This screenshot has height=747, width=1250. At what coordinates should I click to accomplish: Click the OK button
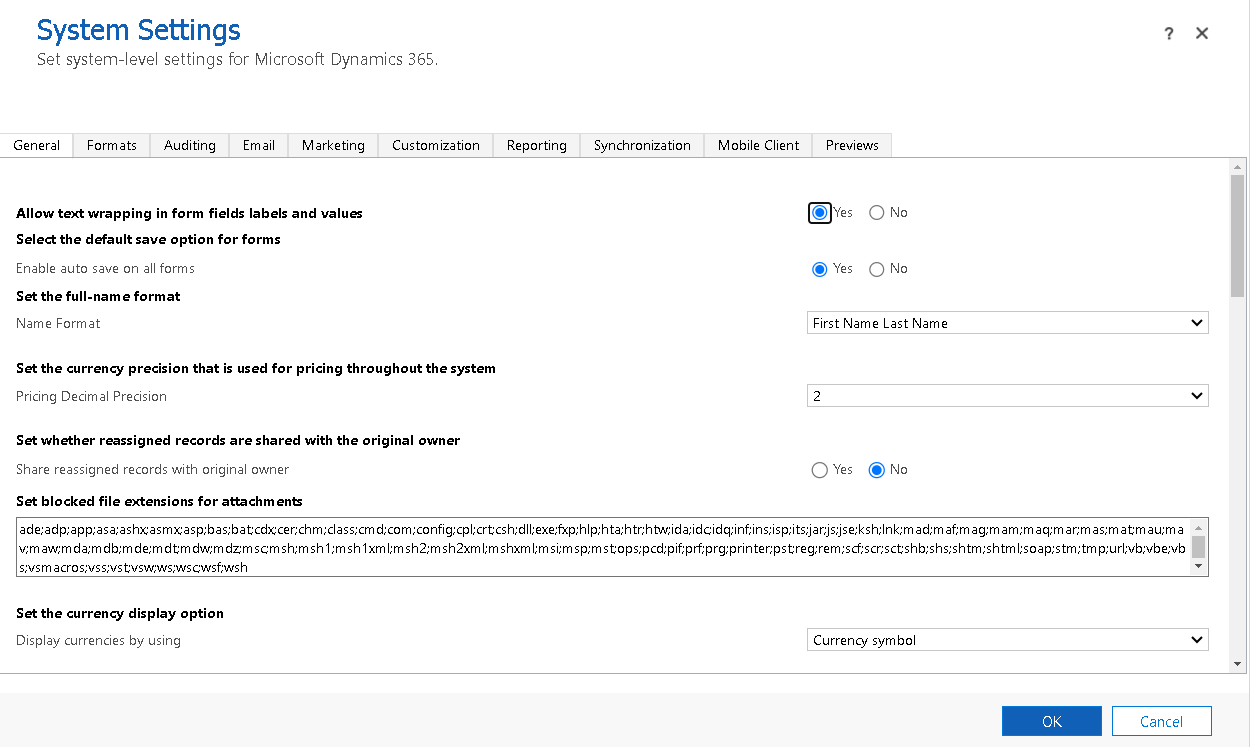1052,721
